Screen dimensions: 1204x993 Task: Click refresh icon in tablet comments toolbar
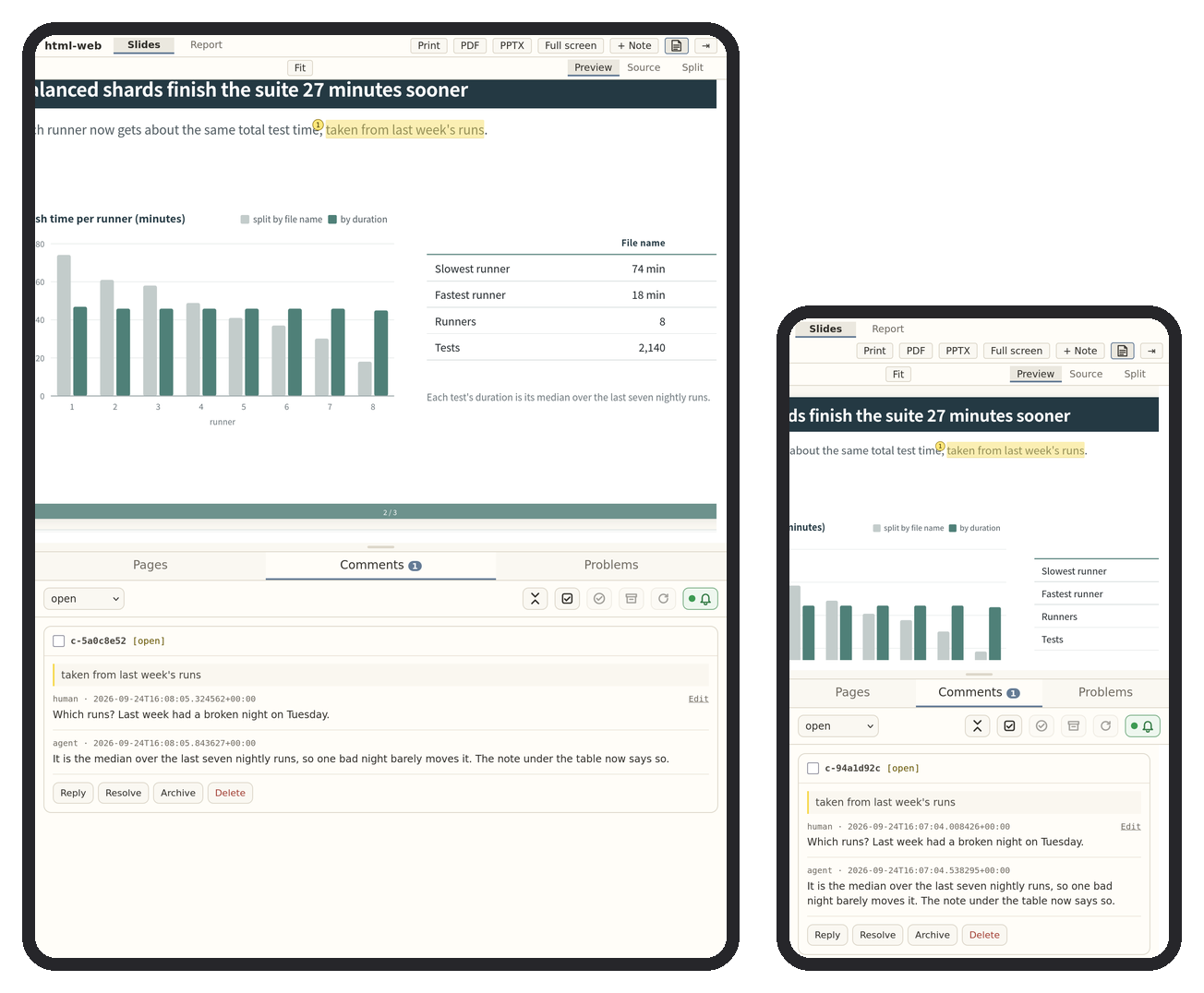[x=663, y=599]
